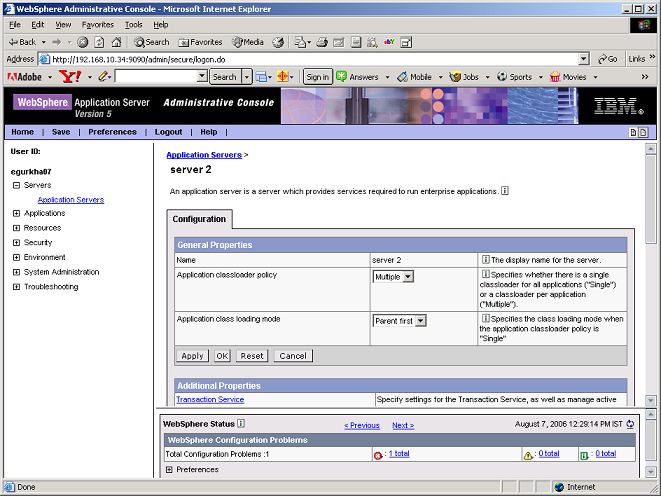Open the File menu

coord(15,25)
